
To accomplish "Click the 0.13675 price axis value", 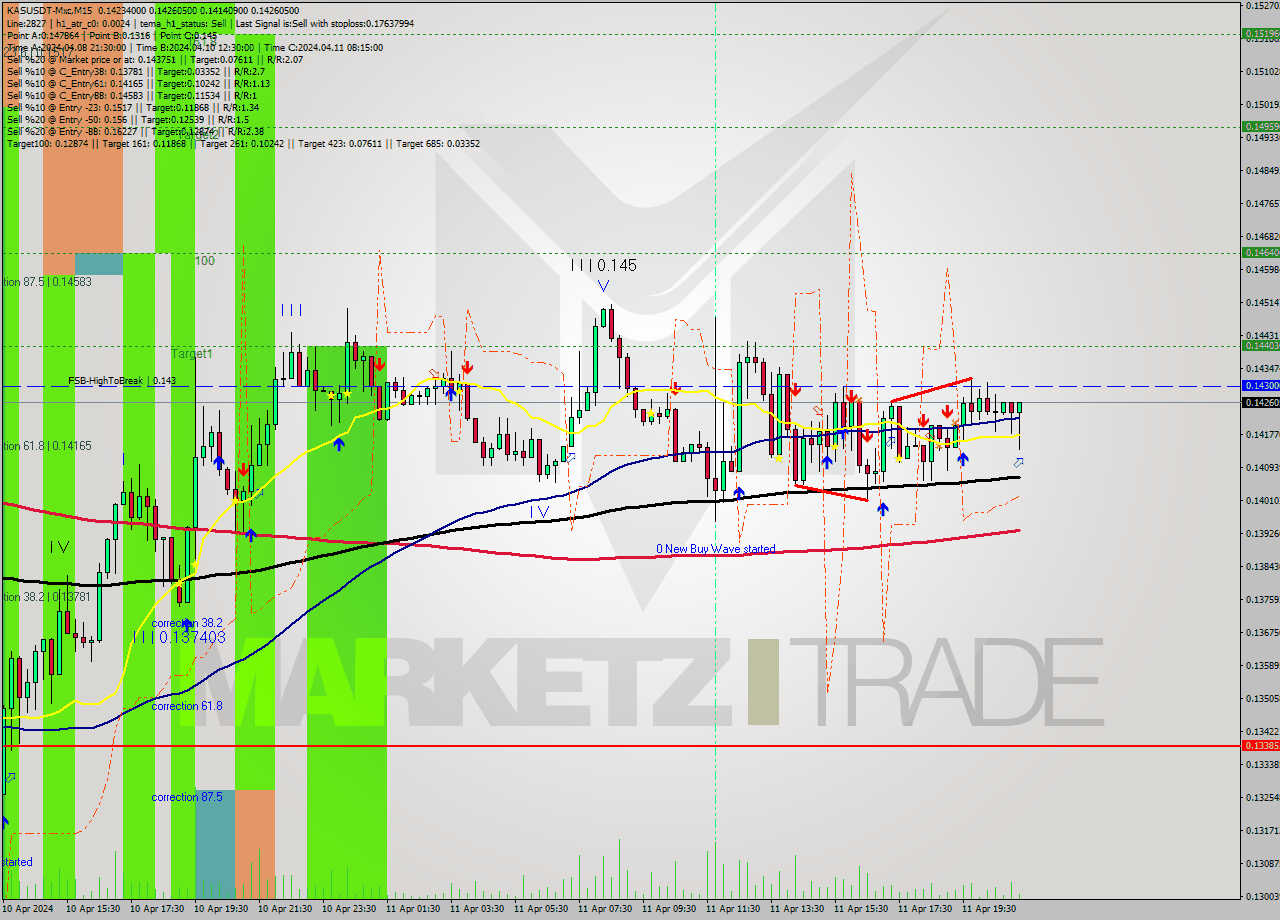I will click(x=1261, y=632).
